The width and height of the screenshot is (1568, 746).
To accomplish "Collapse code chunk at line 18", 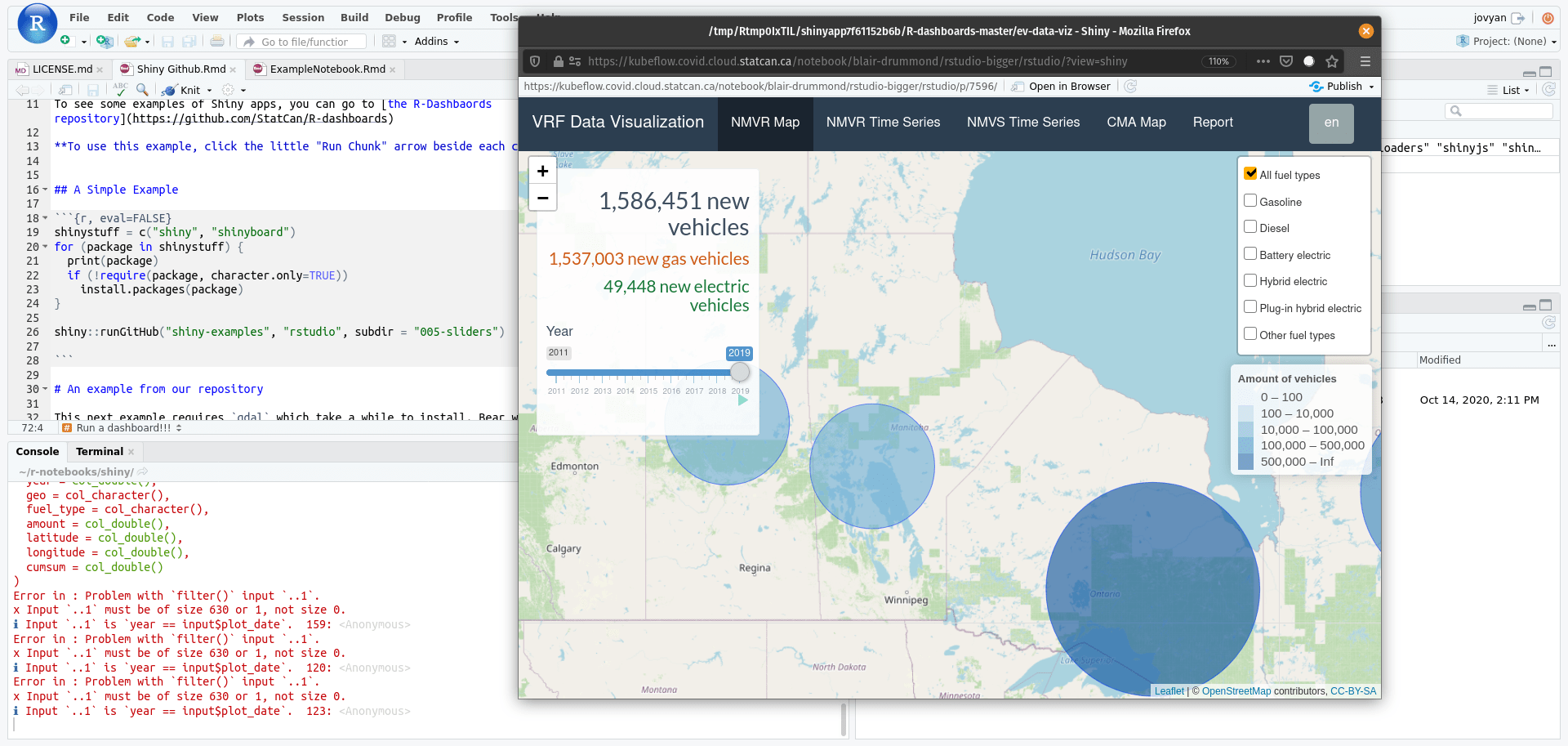I will (45, 219).
